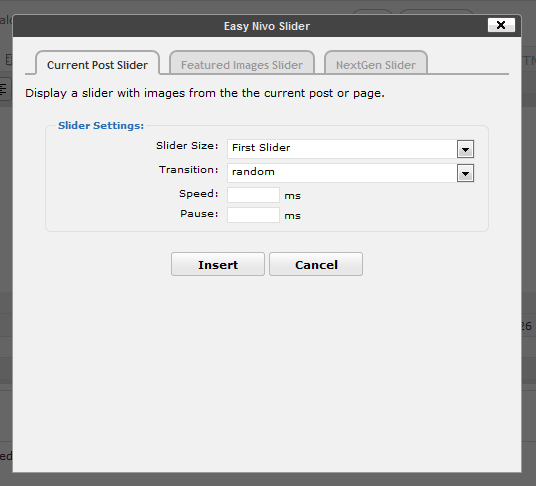Open the combo box showing First Slider
Screen dimensions: 536x486
[x=350, y=149]
